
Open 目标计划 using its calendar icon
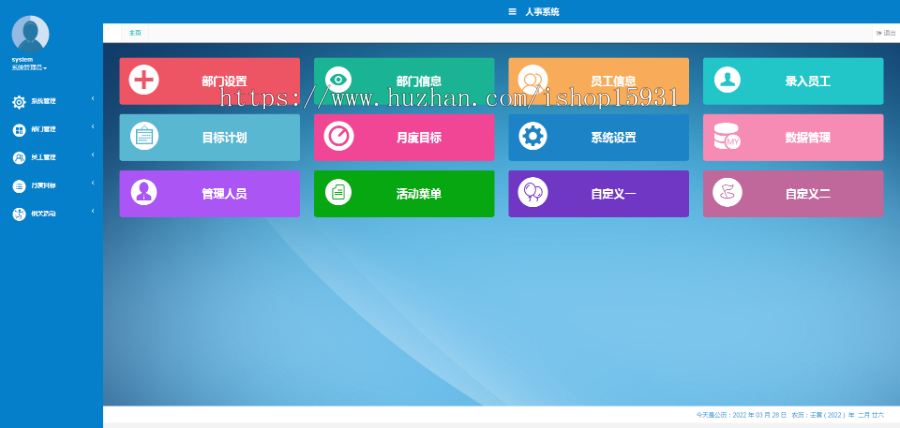tap(144, 137)
